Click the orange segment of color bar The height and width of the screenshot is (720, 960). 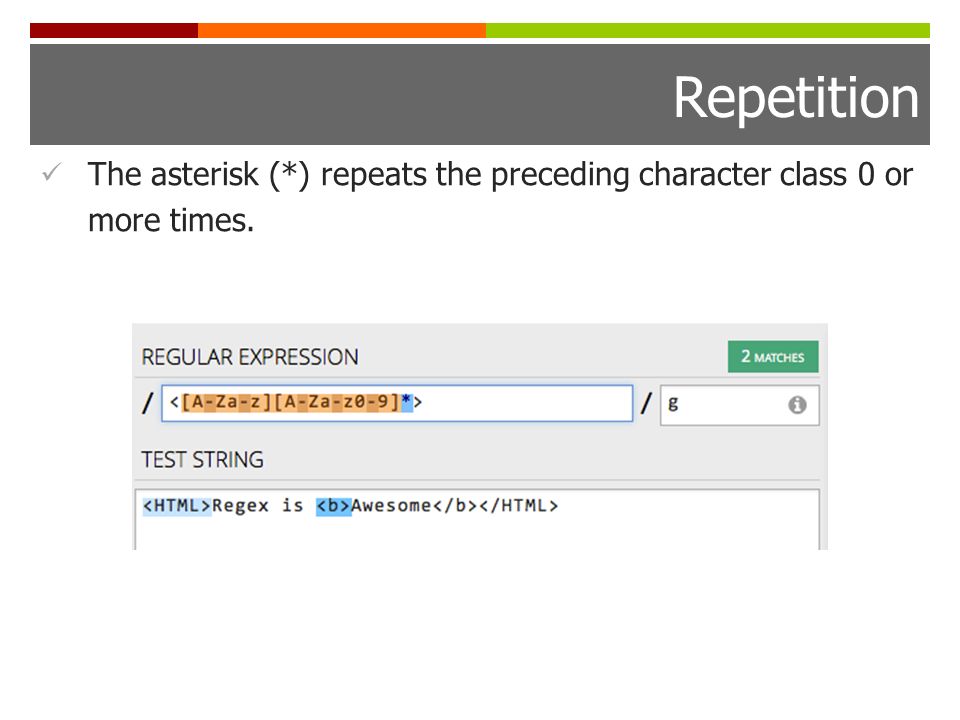[x=342, y=31]
